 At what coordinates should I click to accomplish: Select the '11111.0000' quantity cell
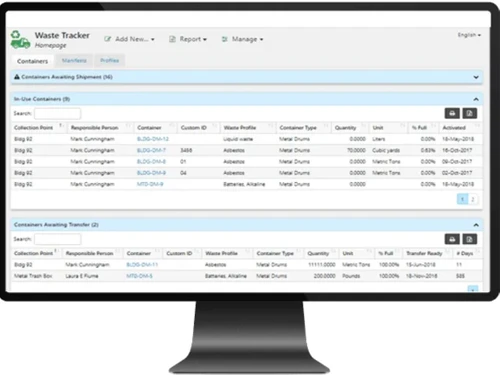click(322, 264)
